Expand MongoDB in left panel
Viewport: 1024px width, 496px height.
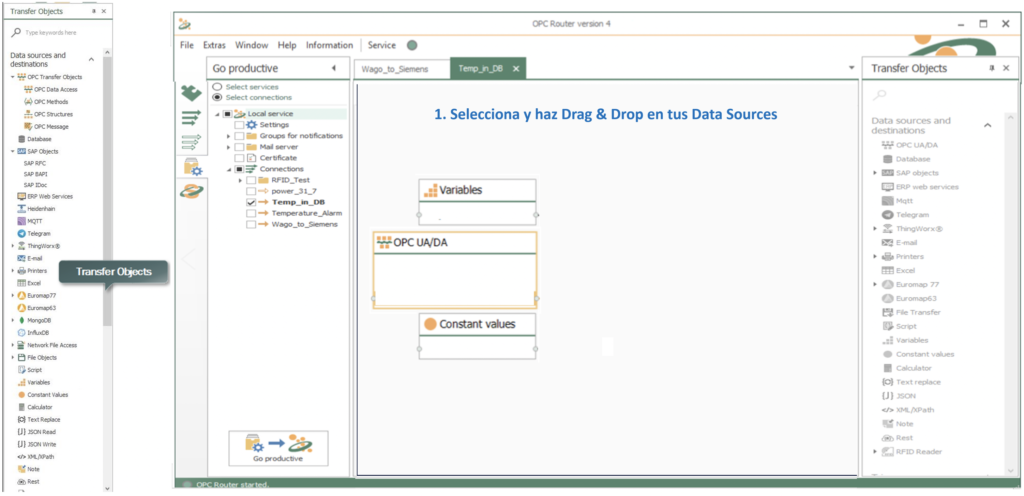click(12, 320)
